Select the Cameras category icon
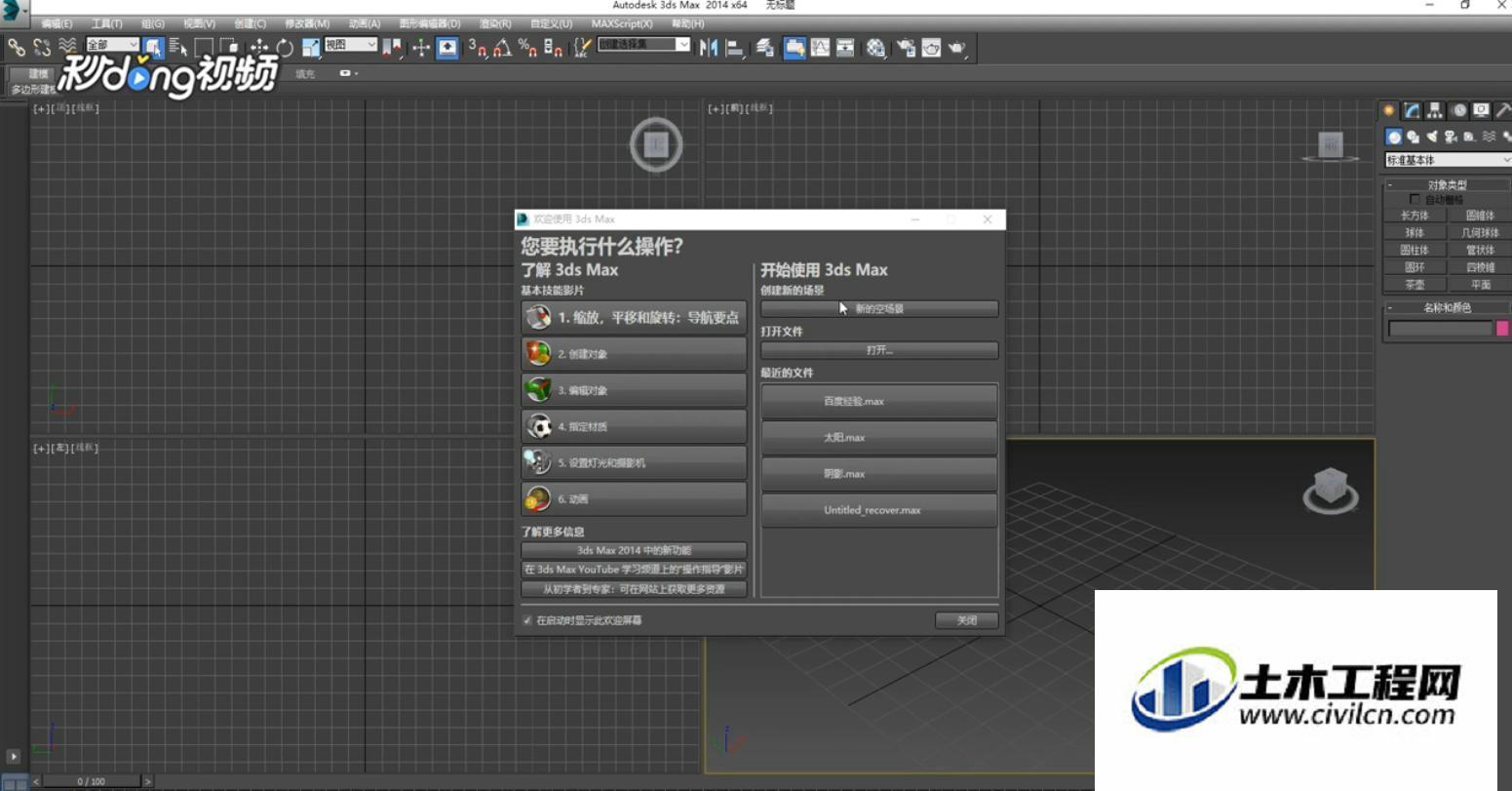This screenshot has width=1512, height=791. click(x=1451, y=137)
